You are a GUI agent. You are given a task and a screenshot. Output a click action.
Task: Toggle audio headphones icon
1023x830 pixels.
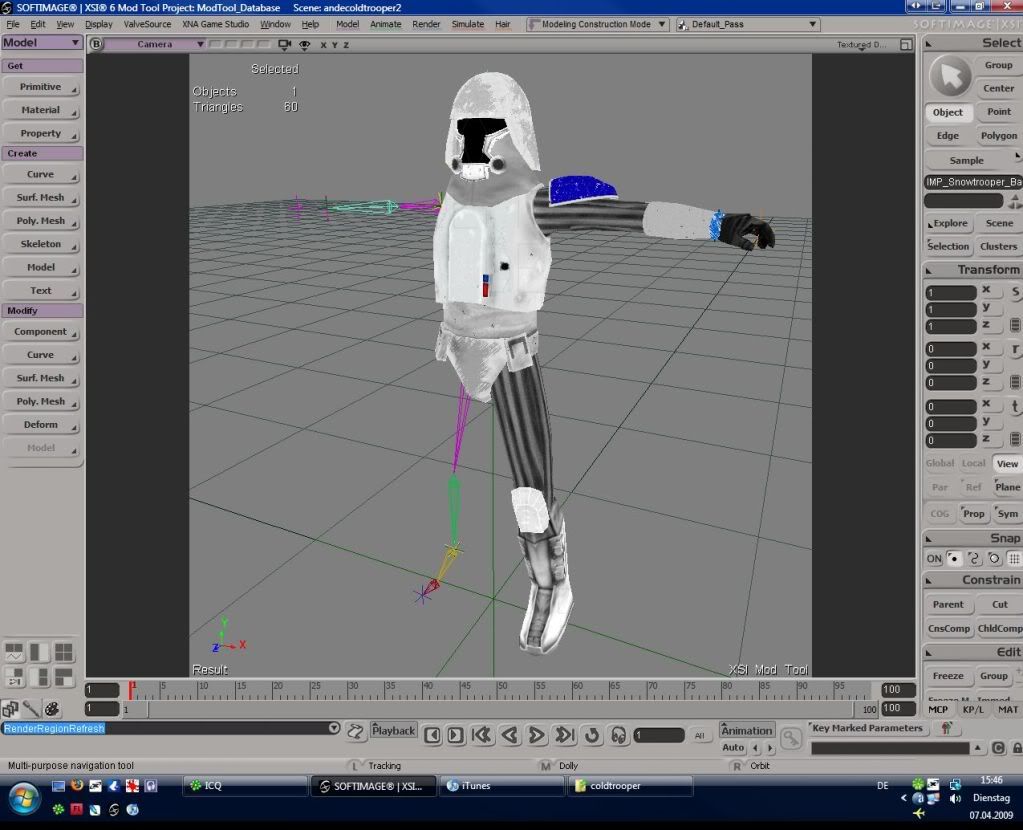point(618,735)
